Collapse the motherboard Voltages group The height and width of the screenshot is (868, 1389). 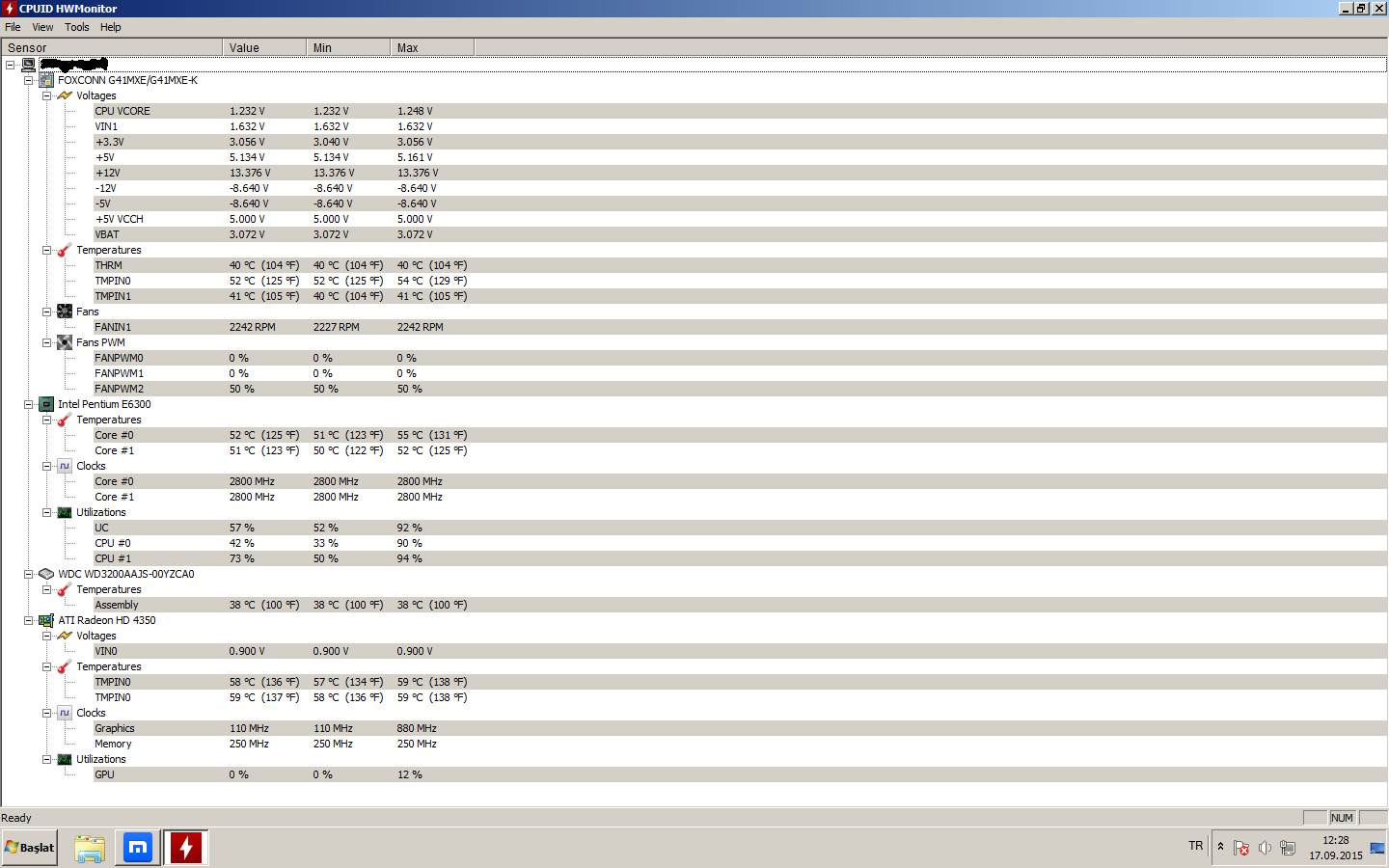coord(46,95)
